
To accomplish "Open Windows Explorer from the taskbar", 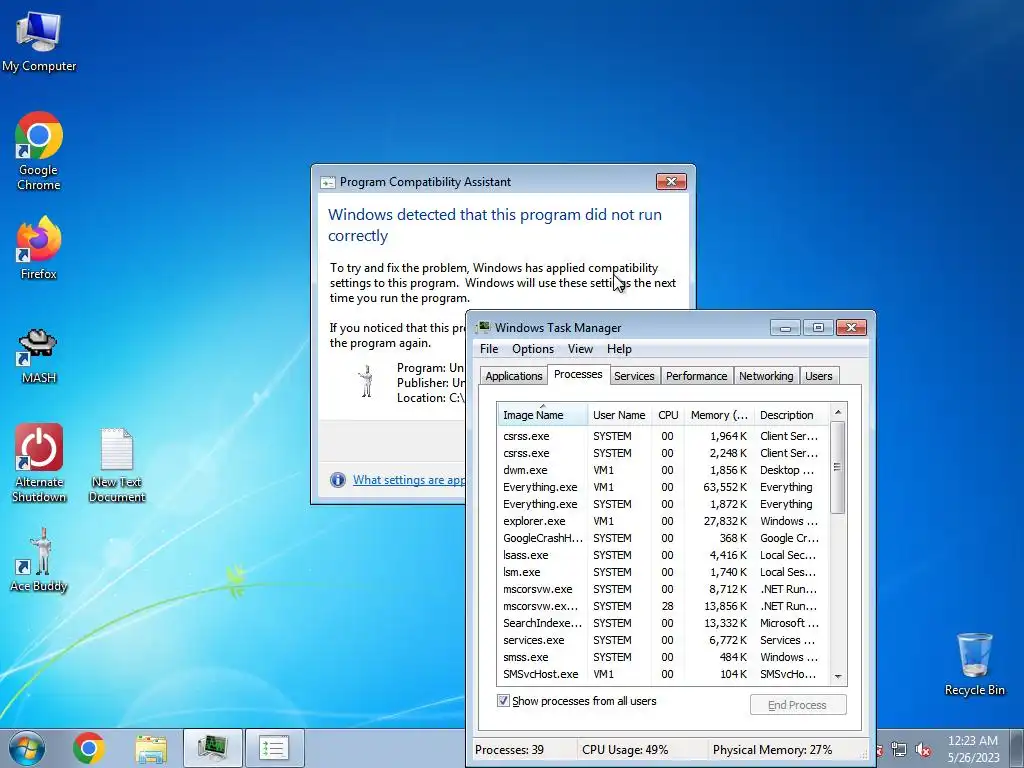I will [x=151, y=748].
